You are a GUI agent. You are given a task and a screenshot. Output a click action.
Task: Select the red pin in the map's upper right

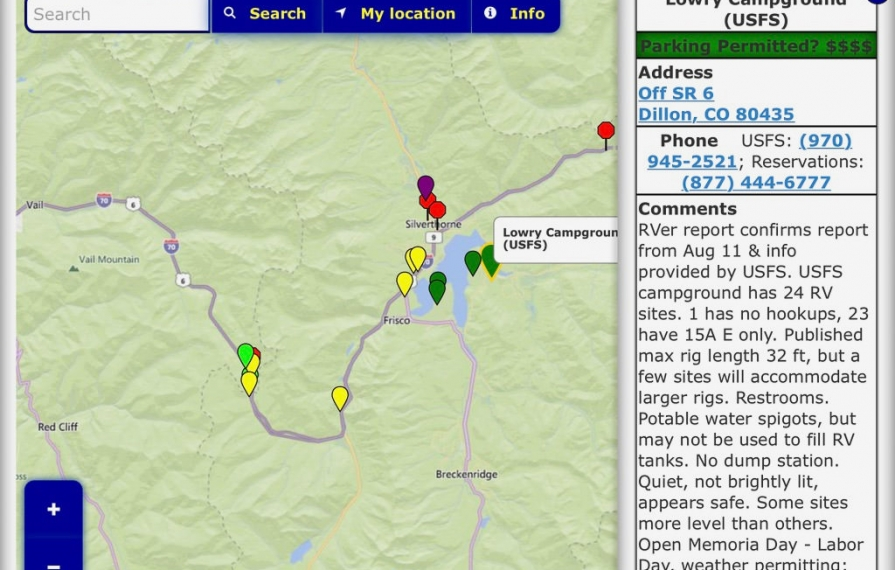[x=605, y=131]
